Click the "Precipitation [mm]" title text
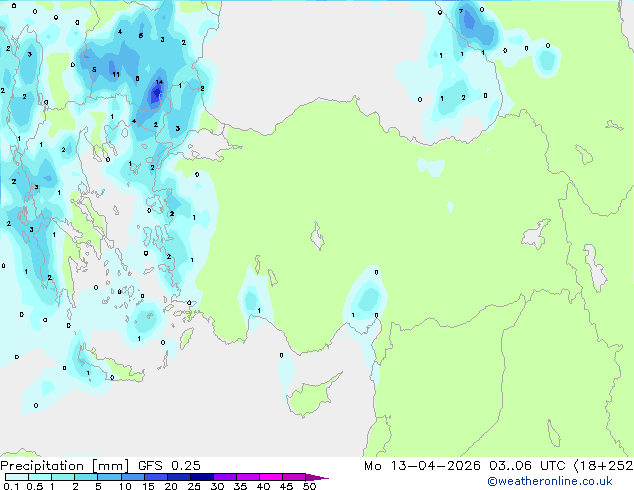 [65, 466]
